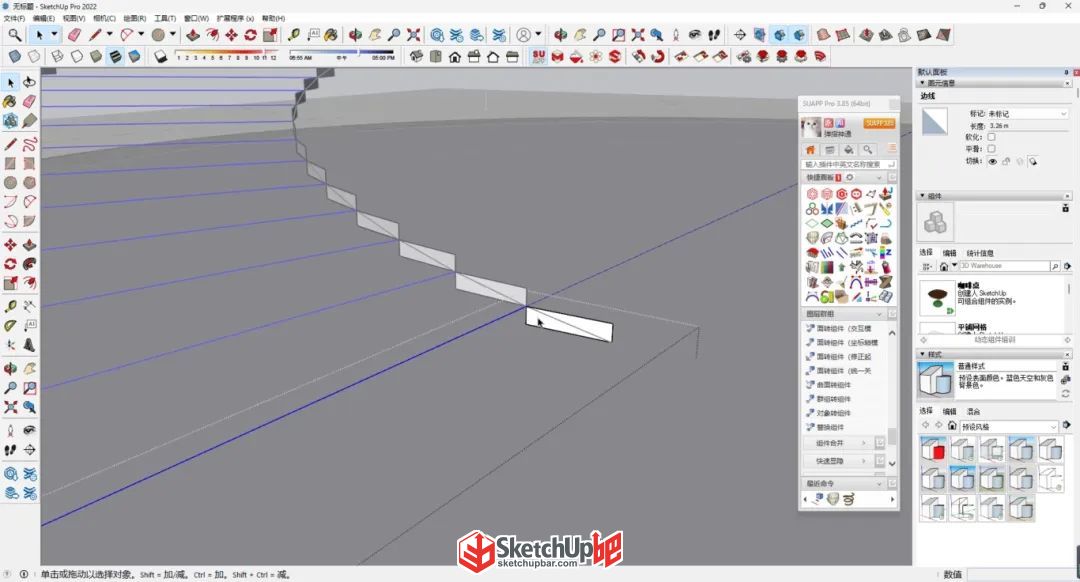
Task: Select the Walk footprints tool in left toolbar
Action: point(10,450)
